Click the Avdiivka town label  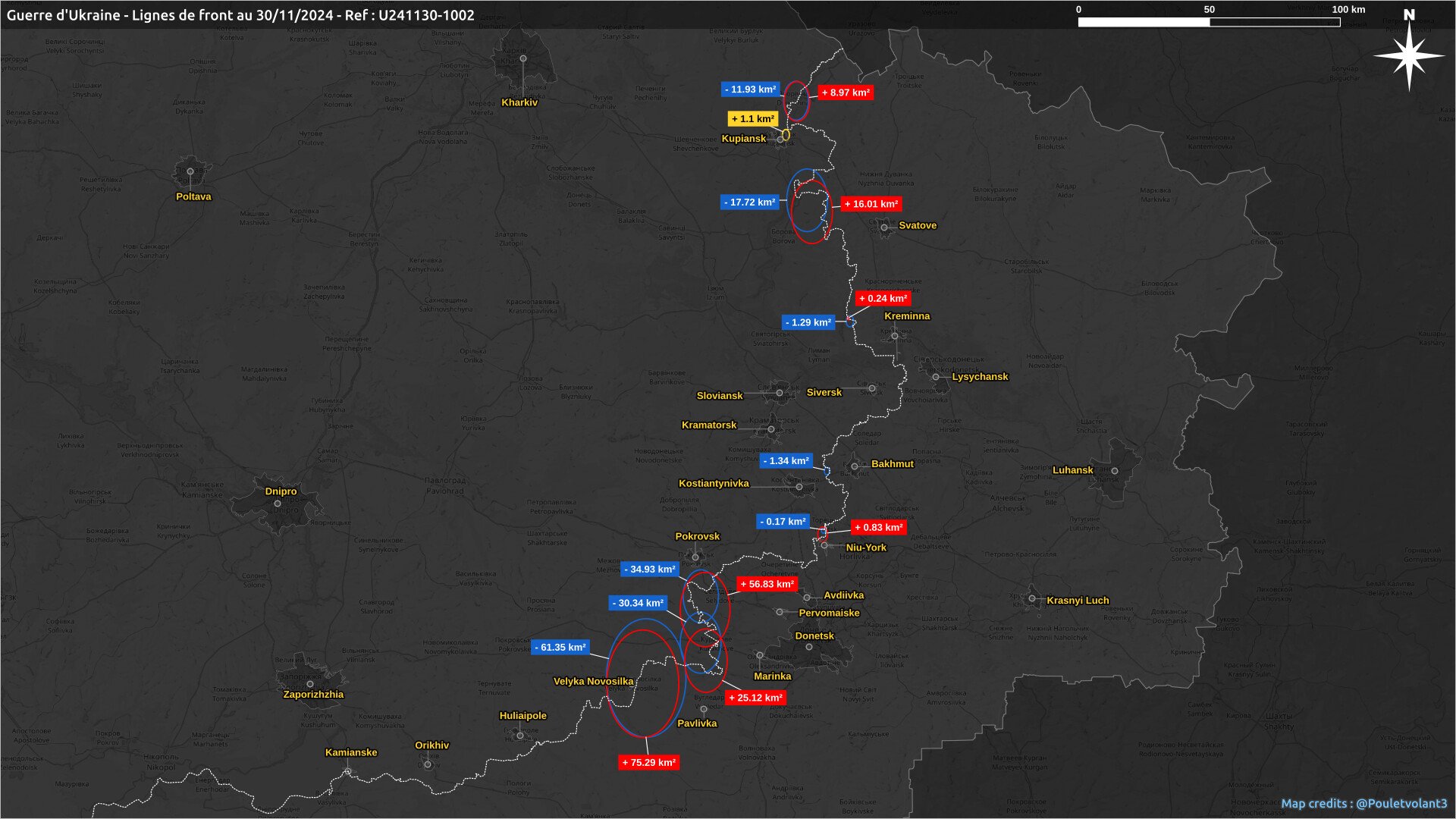pos(844,595)
